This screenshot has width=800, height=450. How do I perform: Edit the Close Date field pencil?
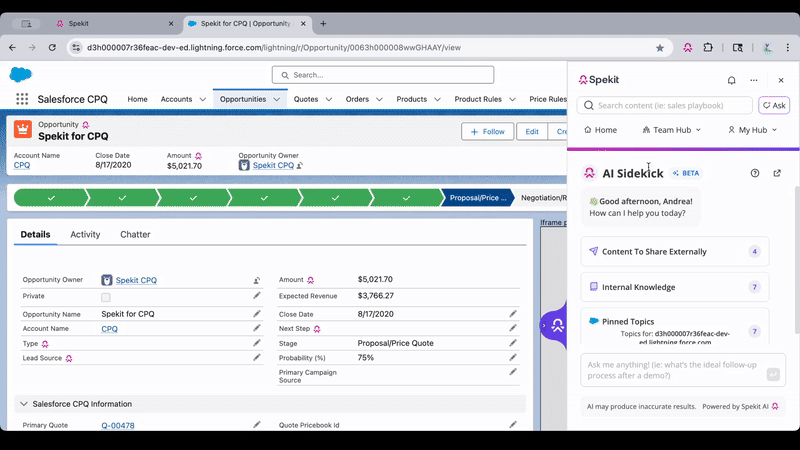[513, 314]
